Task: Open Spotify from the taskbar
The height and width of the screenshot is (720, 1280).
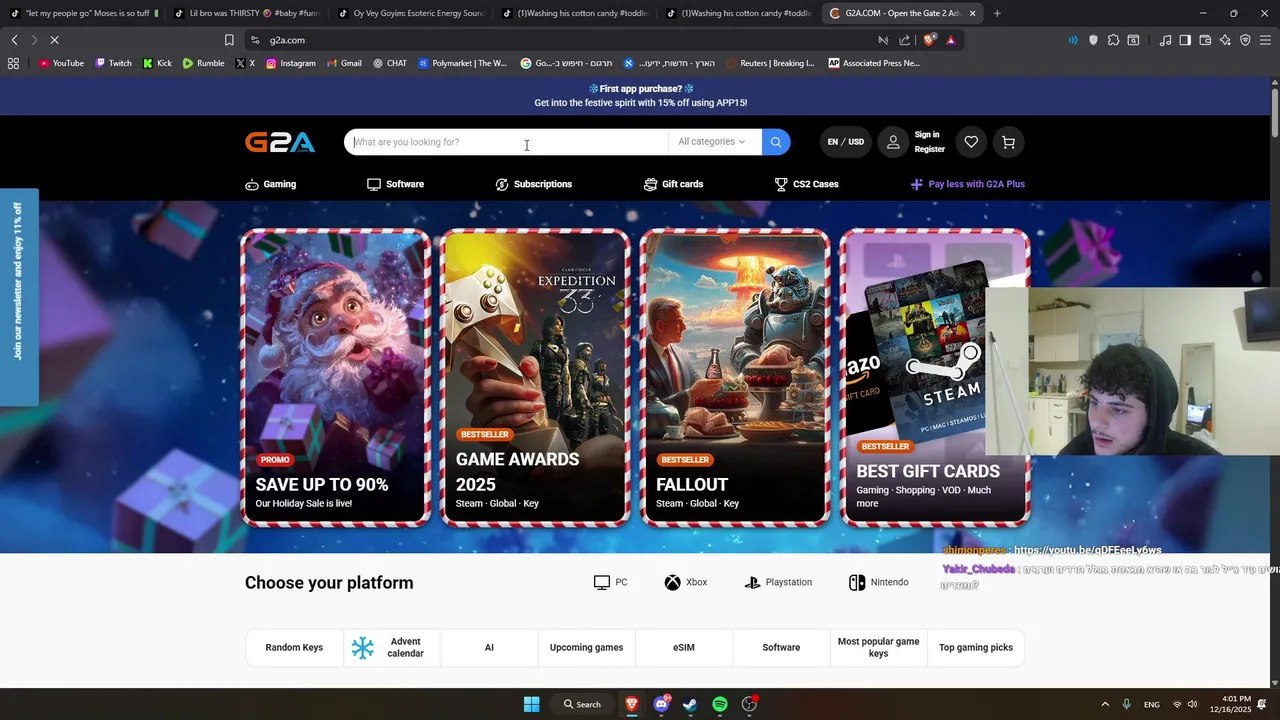Action: coord(720,704)
